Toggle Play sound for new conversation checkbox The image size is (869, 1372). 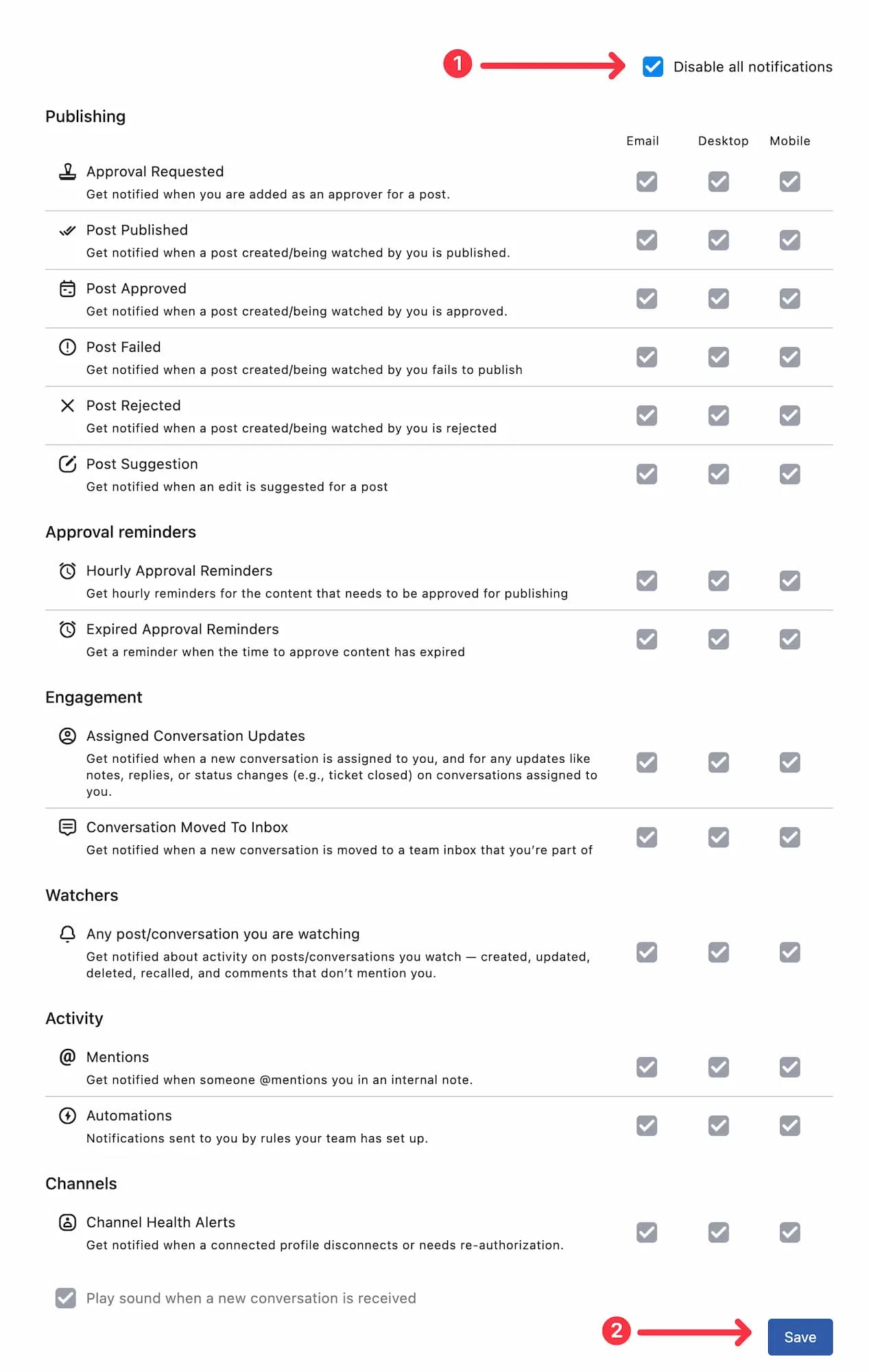tap(66, 1298)
